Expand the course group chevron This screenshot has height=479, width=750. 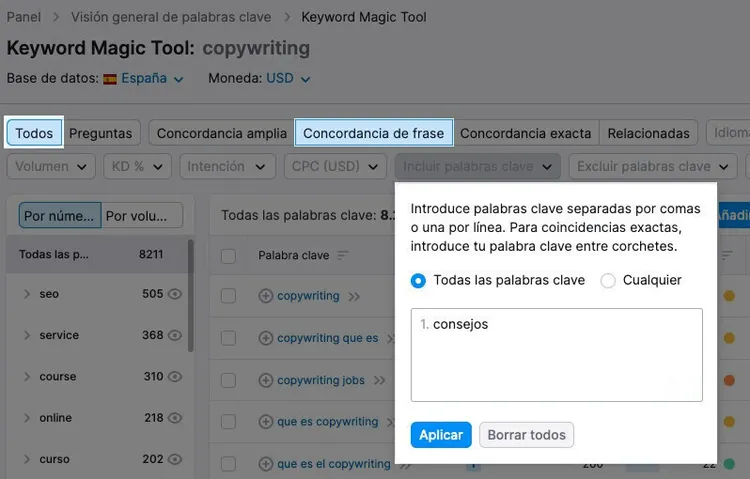[x=27, y=377]
